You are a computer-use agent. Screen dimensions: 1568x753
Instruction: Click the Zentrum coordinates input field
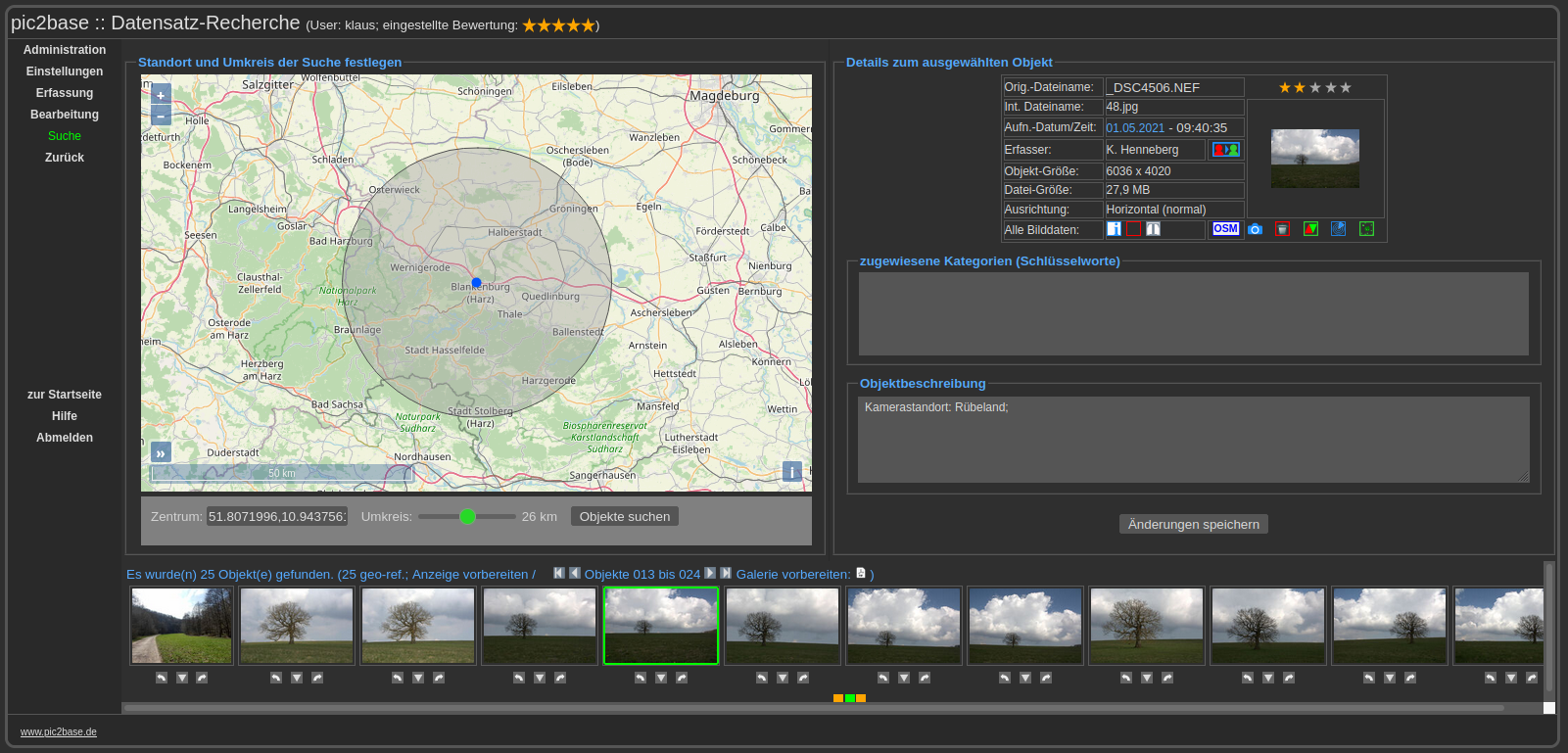(277, 517)
